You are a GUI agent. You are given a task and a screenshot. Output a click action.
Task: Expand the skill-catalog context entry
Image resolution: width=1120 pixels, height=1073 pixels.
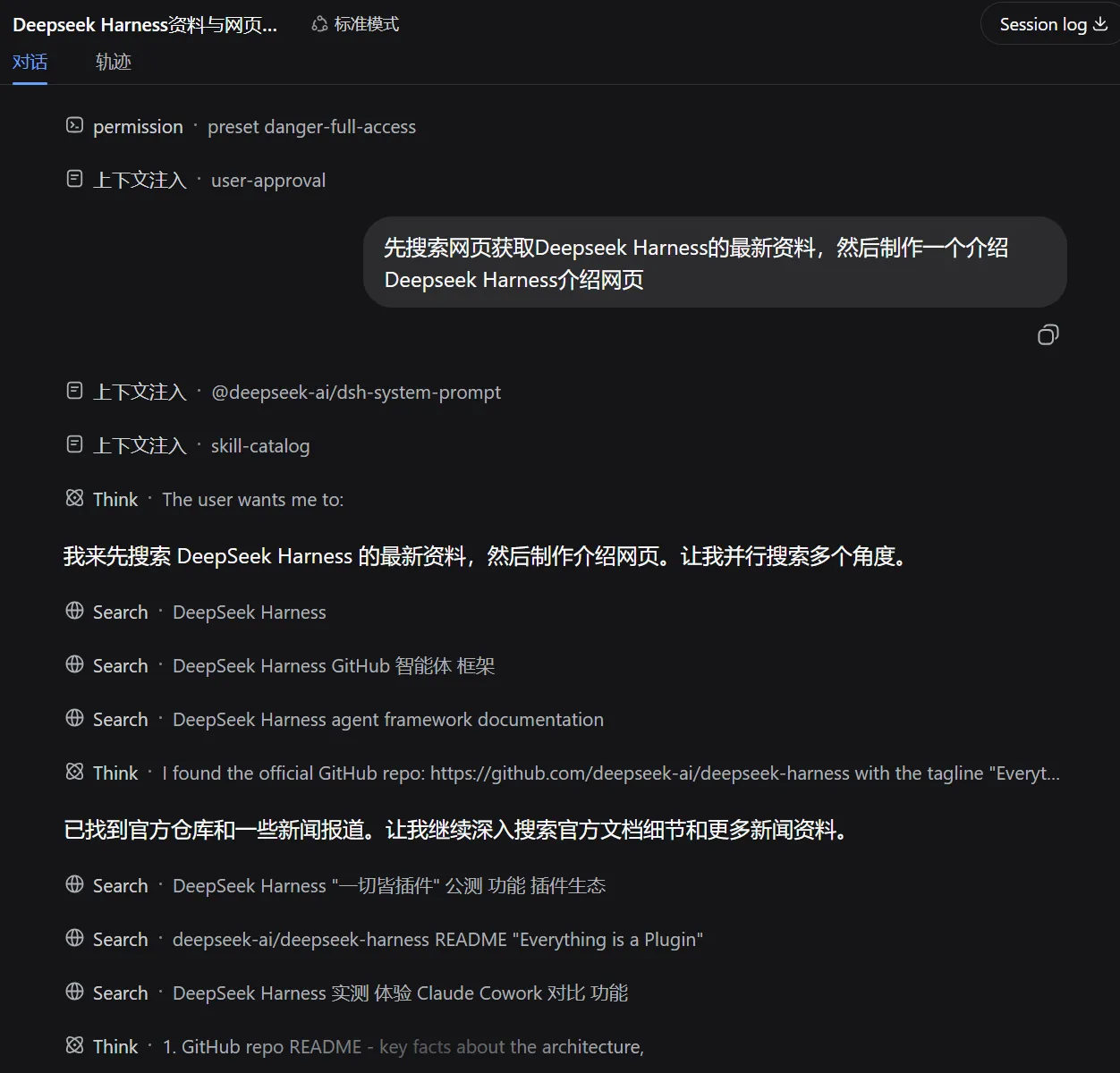click(188, 445)
